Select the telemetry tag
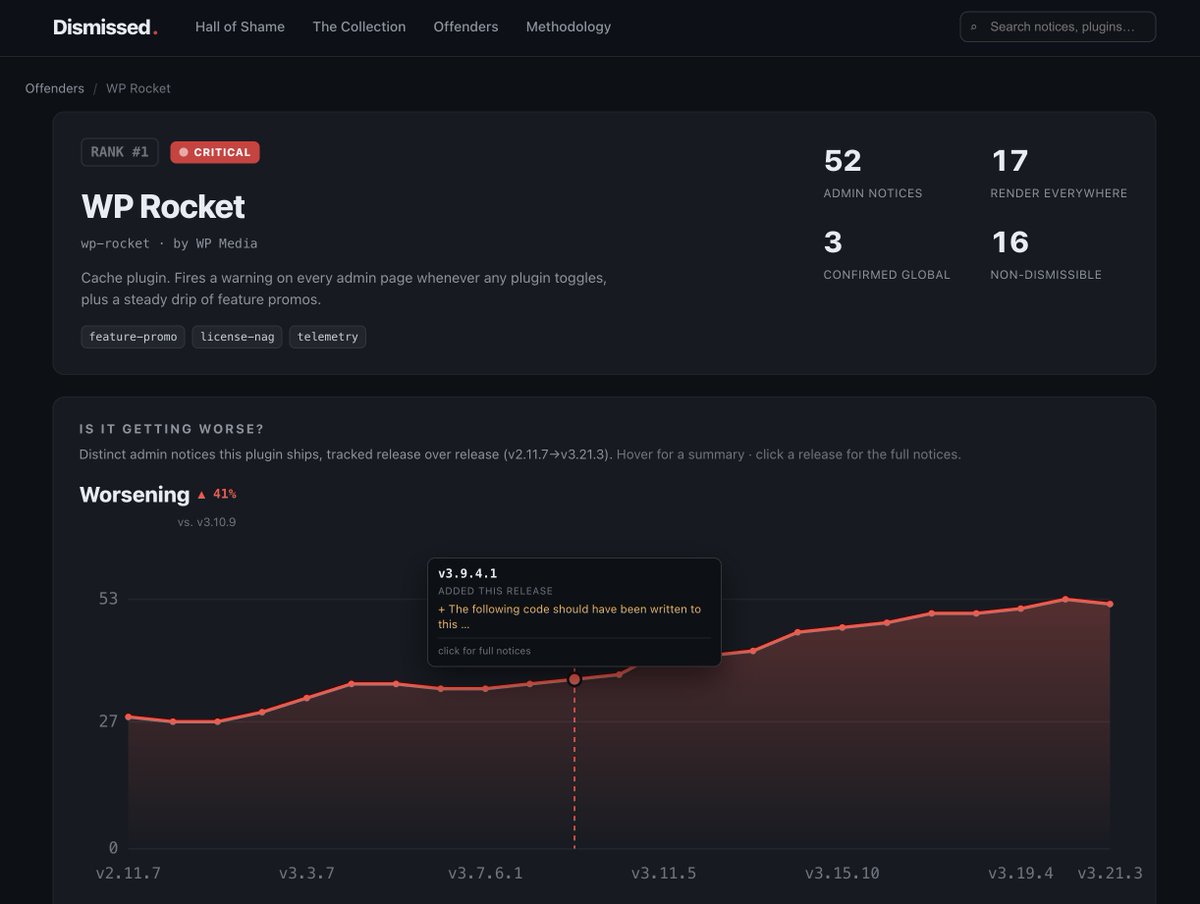Screen dimensions: 1200x904 click(327, 337)
